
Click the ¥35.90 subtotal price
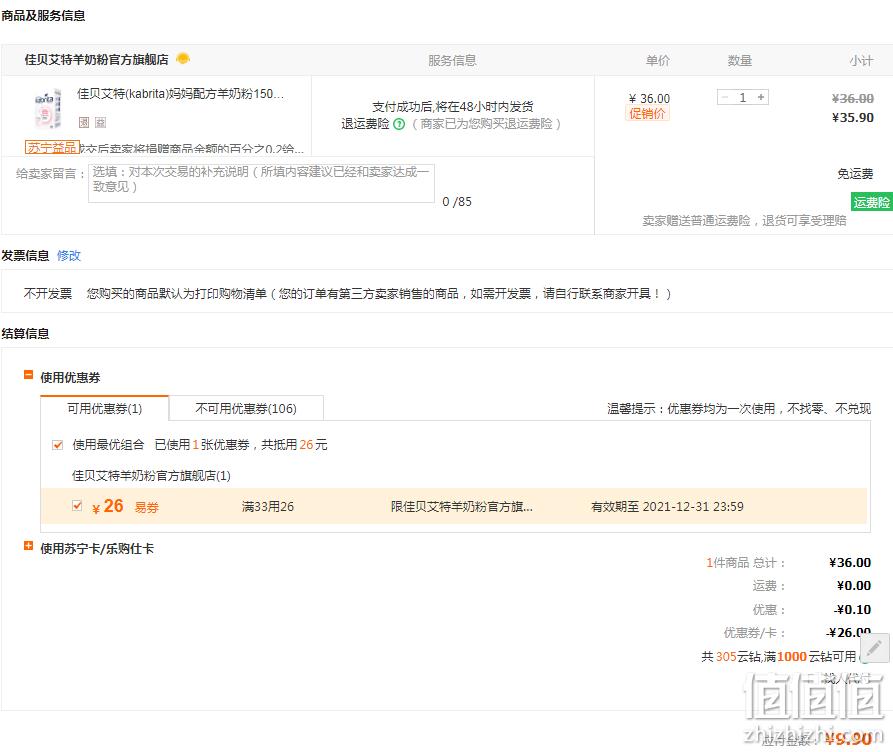pos(853,118)
